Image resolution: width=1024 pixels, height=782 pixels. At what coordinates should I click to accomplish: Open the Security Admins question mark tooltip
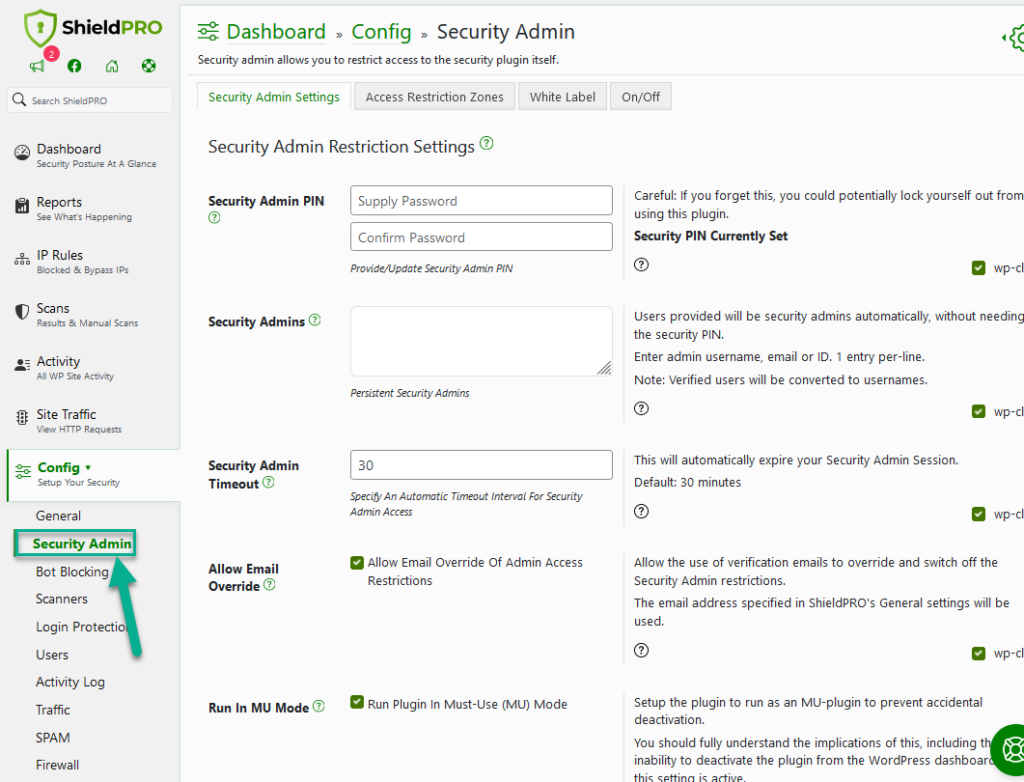[316, 321]
